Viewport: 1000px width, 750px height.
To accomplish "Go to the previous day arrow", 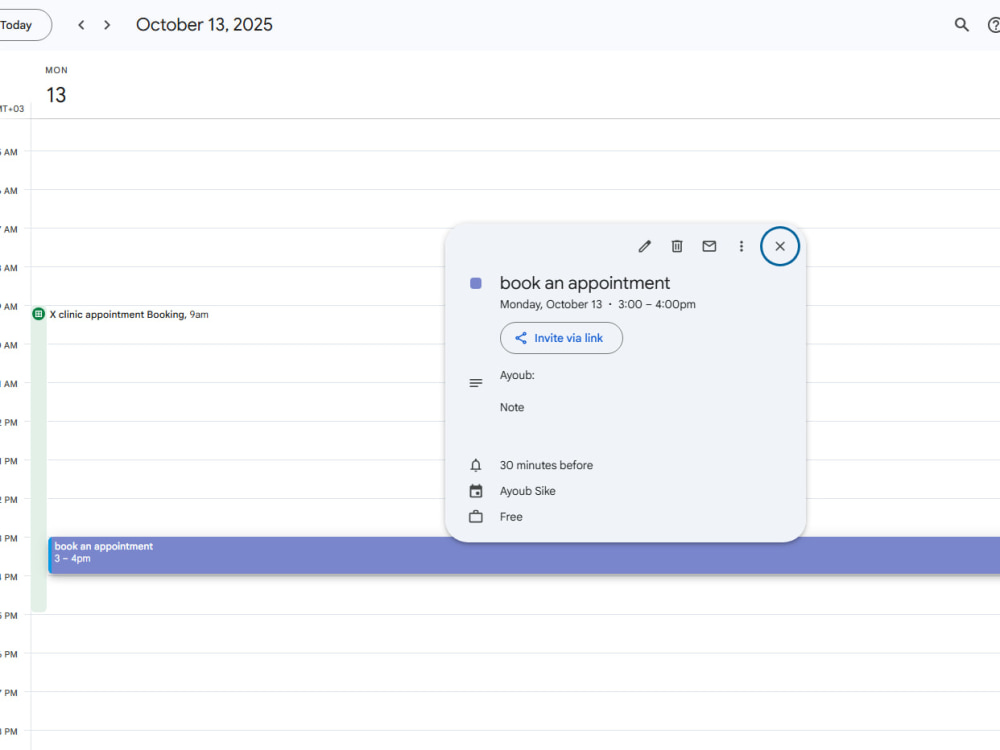I will point(81,25).
